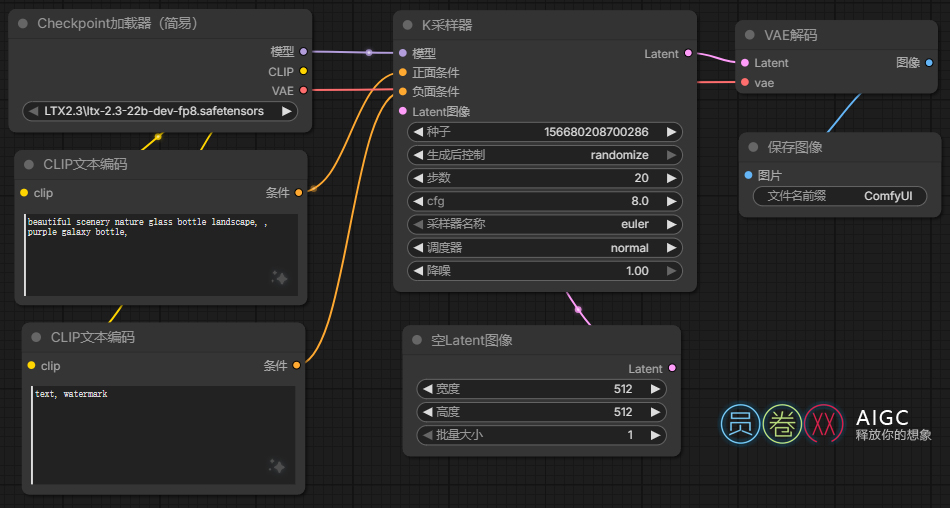This screenshot has height=508, width=950.
Task: Edit the 文件名前缀 ComfyUI field
Action: pyautogui.click(x=840, y=196)
